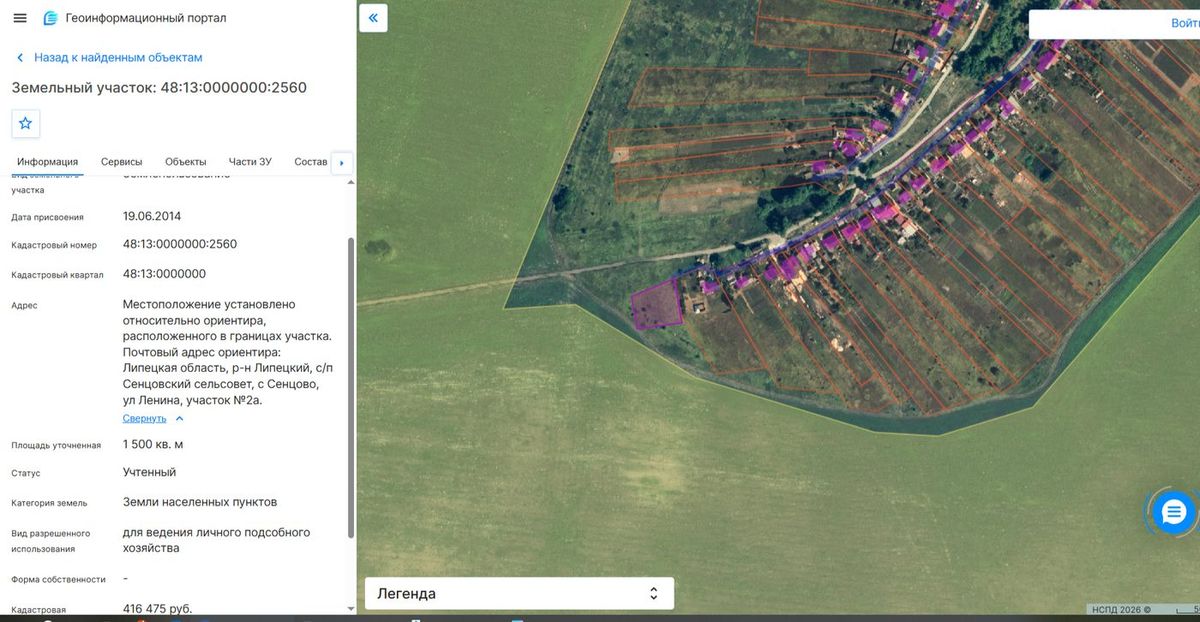This screenshot has height=622, width=1200.
Task: Click the status value Учтенный
Action: tap(150, 472)
